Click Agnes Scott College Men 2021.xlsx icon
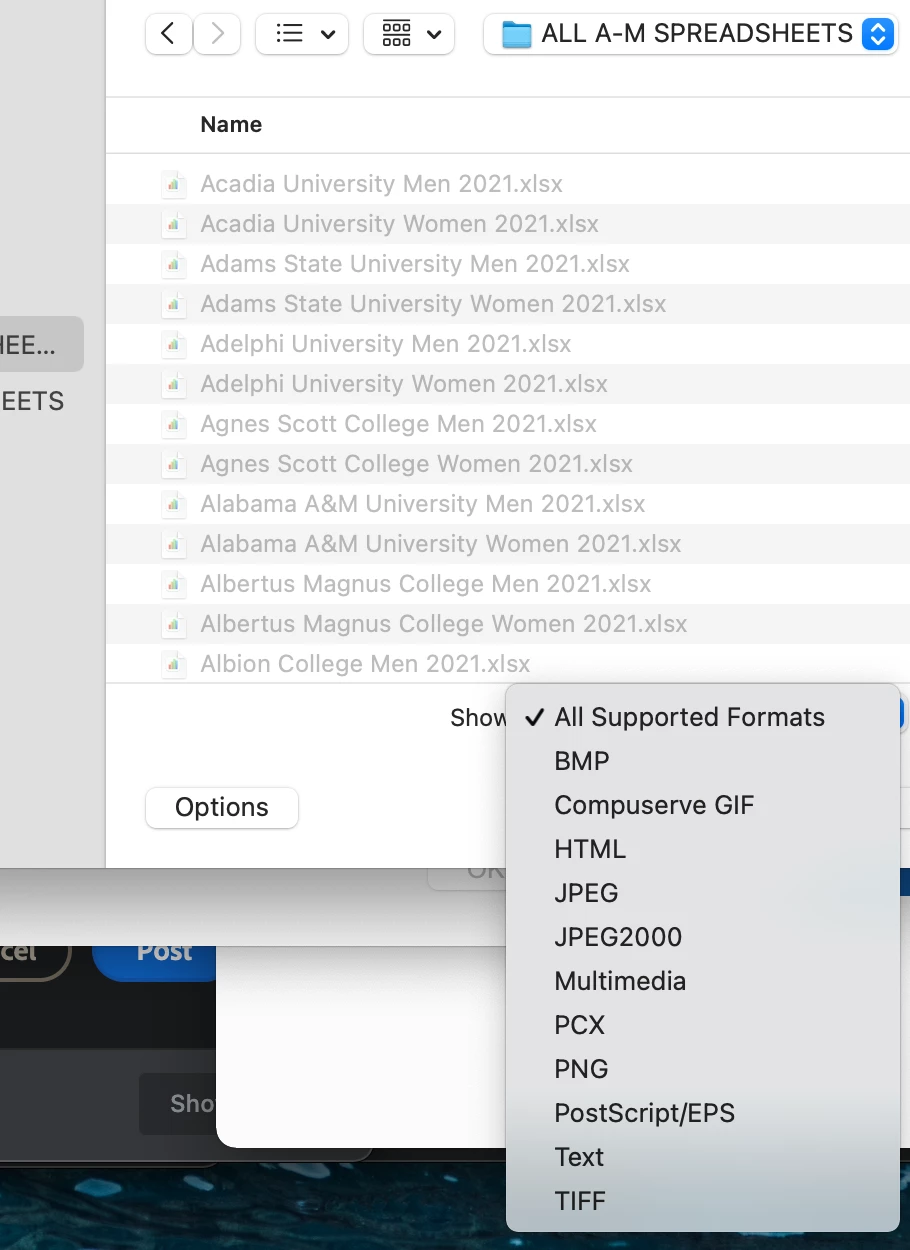 click(174, 424)
